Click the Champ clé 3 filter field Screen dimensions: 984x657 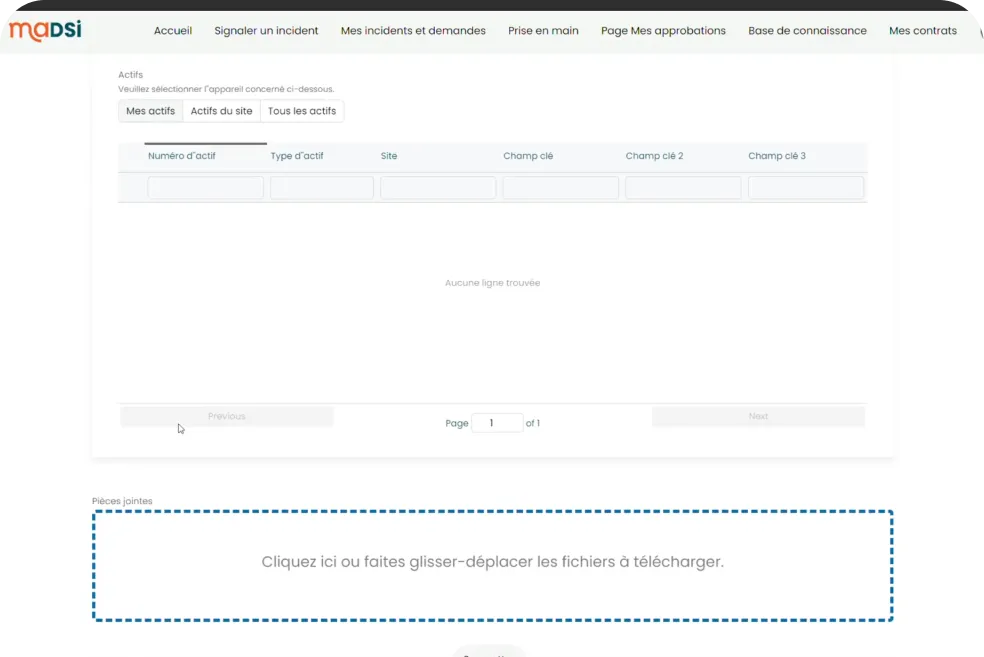pyautogui.click(x=805, y=188)
